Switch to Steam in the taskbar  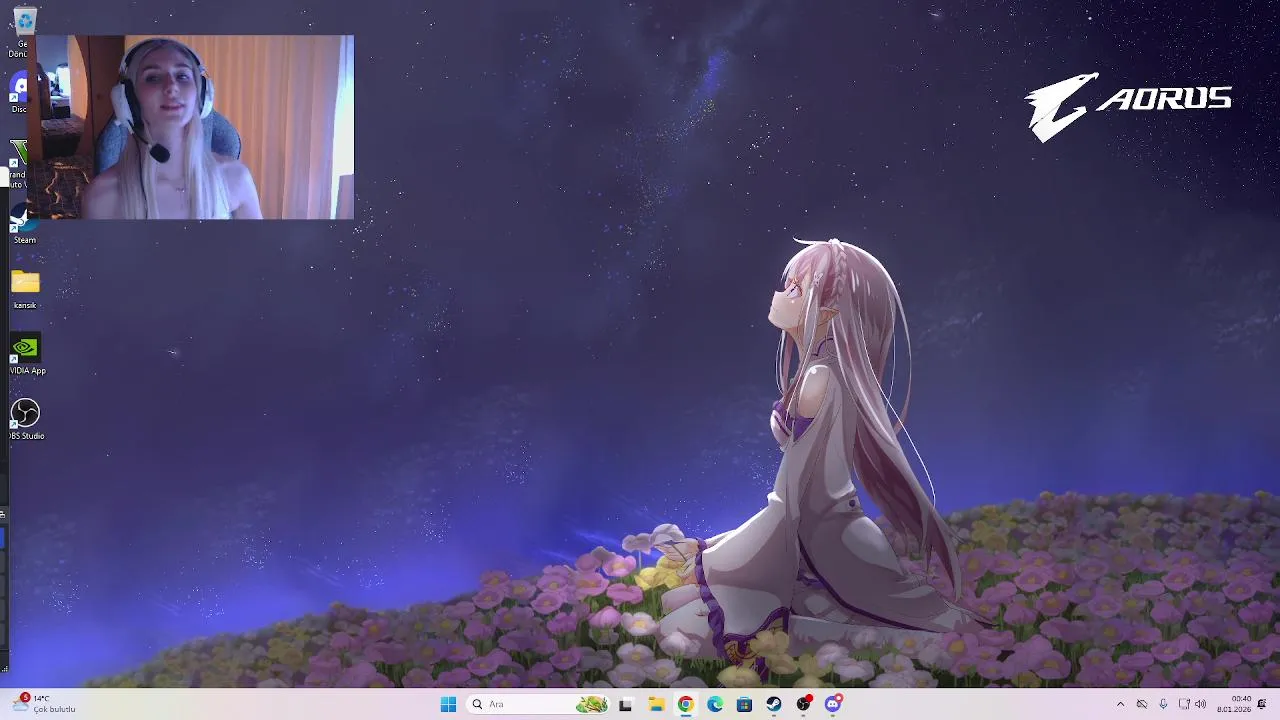tap(774, 704)
